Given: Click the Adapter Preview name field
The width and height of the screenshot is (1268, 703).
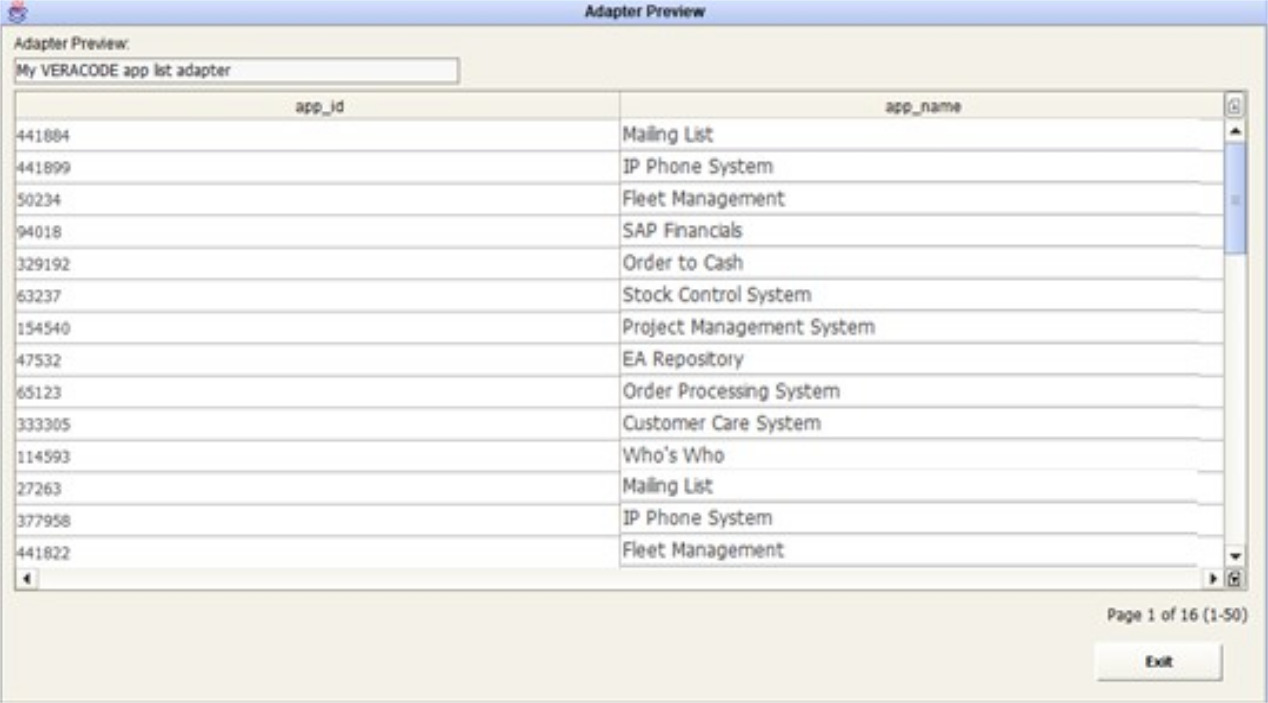Looking at the screenshot, I should pyautogui.click(x=236, y=70).
